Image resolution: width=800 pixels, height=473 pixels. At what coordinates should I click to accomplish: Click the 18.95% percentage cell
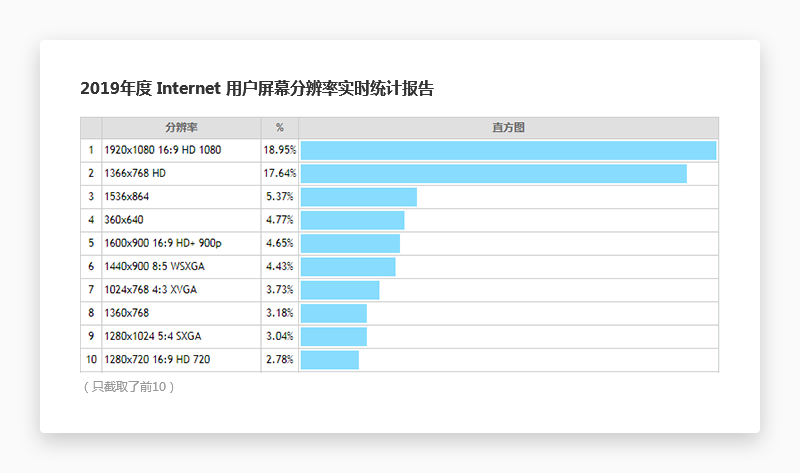[280, 150]
